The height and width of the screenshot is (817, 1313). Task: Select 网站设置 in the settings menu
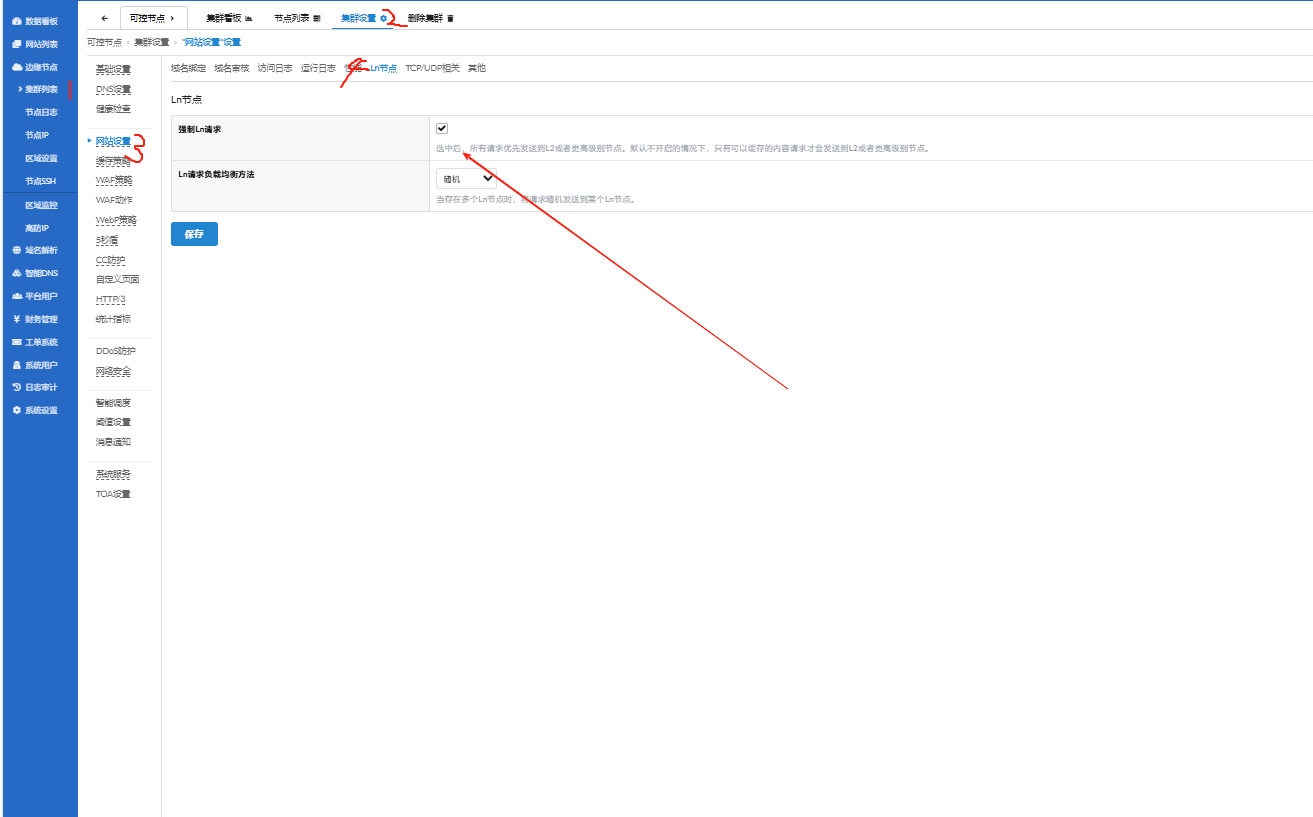(113, 141)
